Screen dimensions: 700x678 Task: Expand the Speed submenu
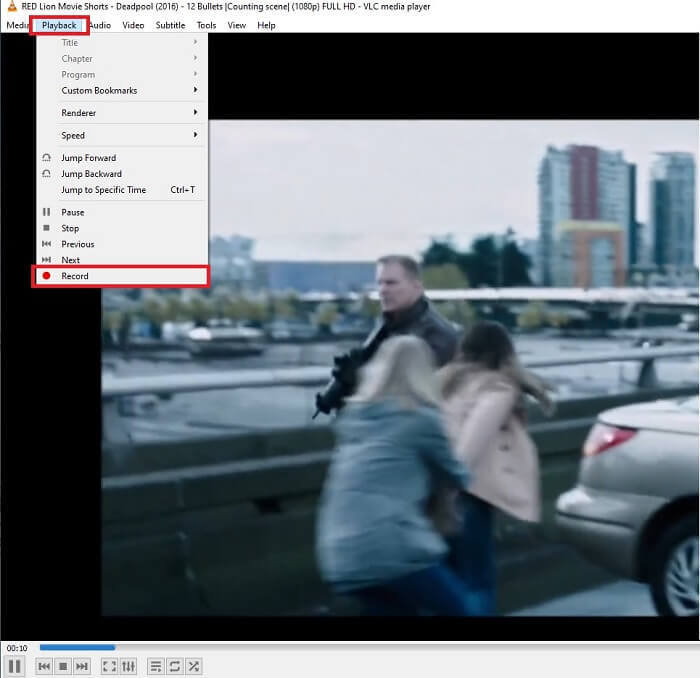pos(122,135)
